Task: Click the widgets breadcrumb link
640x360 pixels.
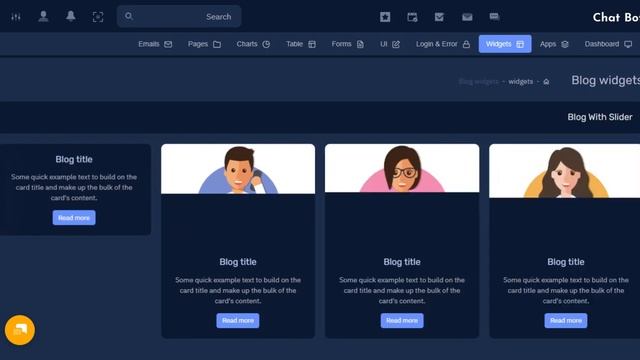Action: [x=520, y=82]
